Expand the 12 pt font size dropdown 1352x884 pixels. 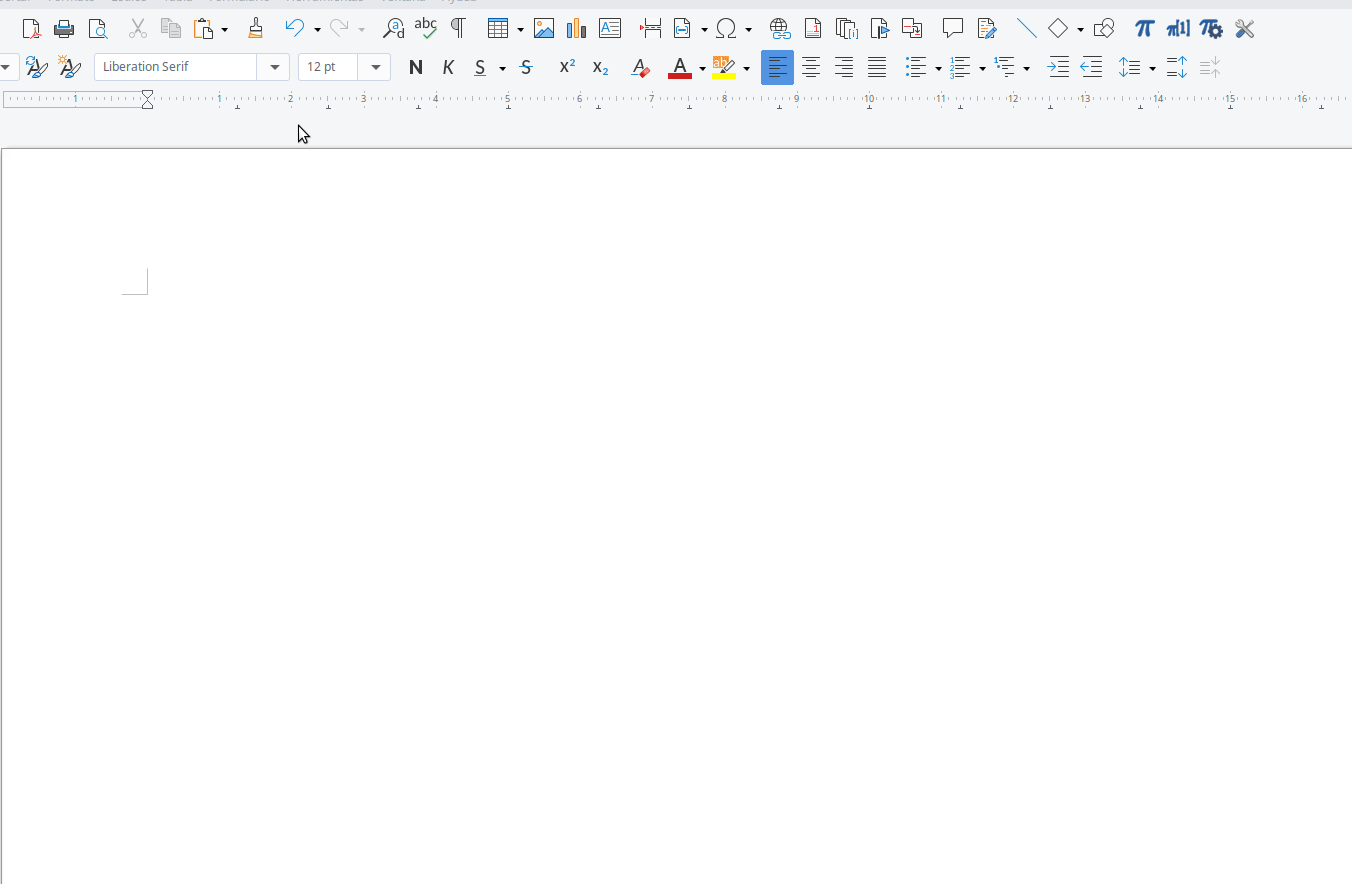(376, 67)
